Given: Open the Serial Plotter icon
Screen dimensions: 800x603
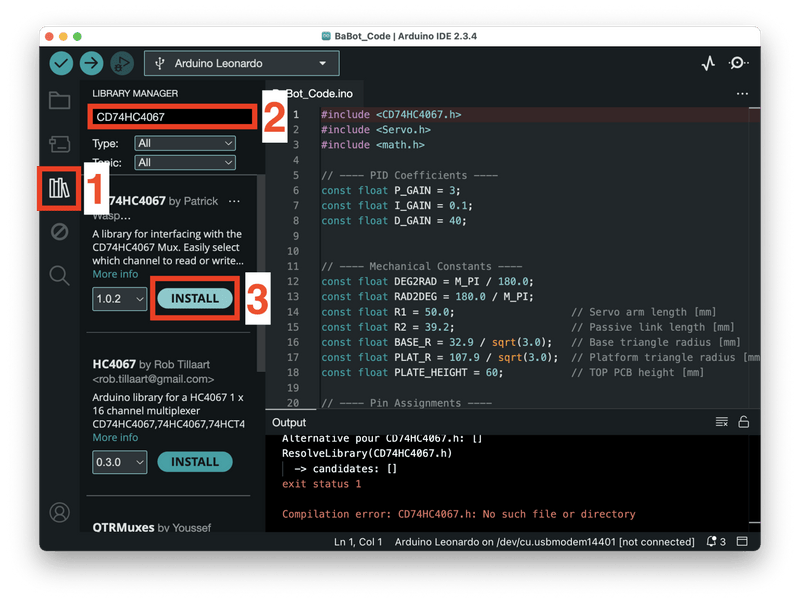Looking at the screenshot, I should 707,62.
